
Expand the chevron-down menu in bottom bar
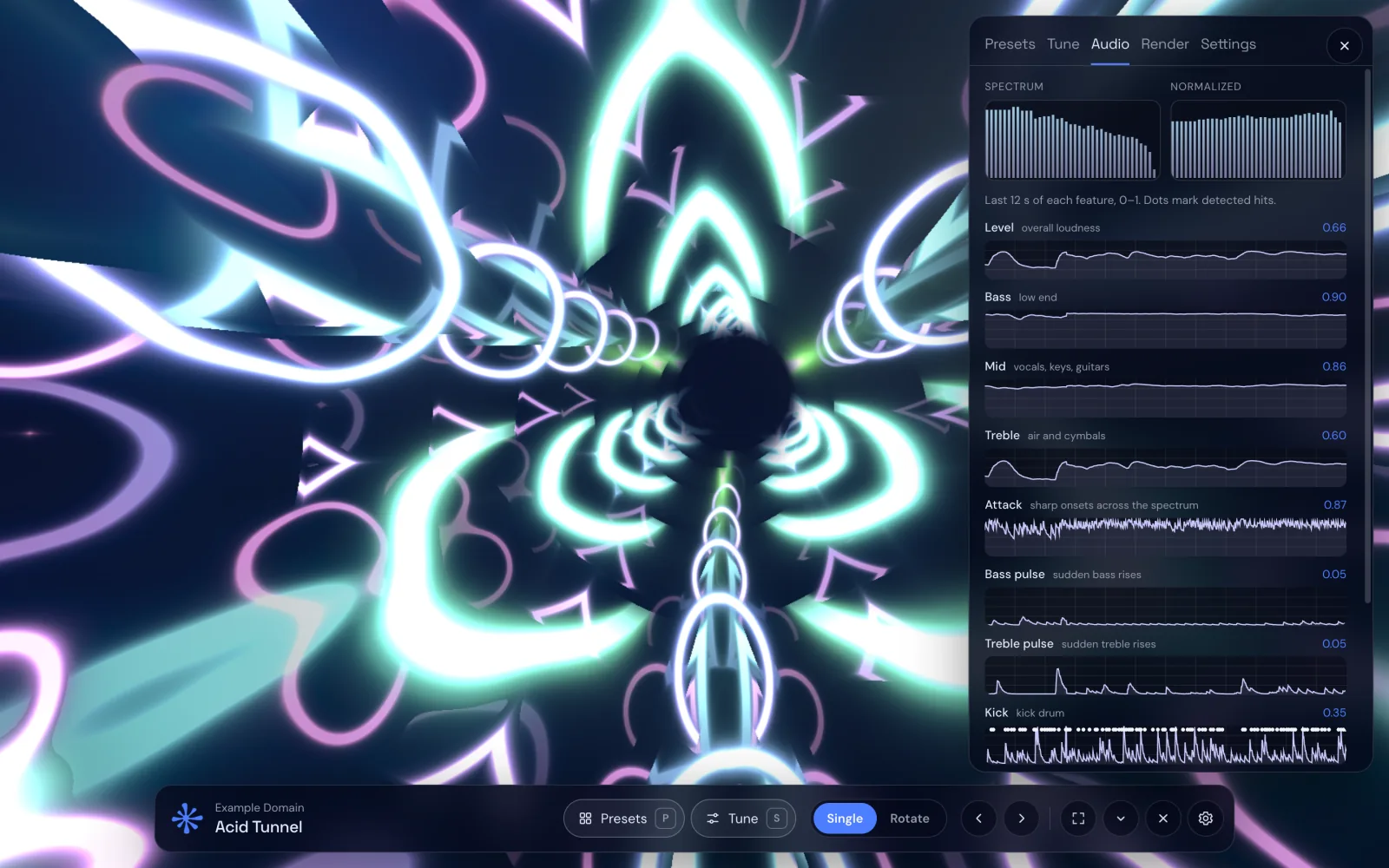coord(1121,819)
